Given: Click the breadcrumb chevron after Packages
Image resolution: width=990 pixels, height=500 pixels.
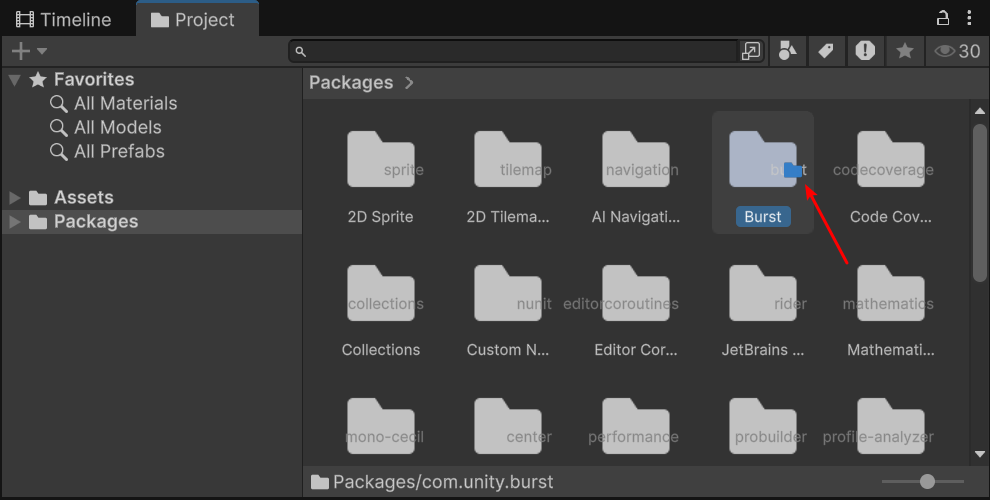Looking at the screenshot, I should click(409, 83).
